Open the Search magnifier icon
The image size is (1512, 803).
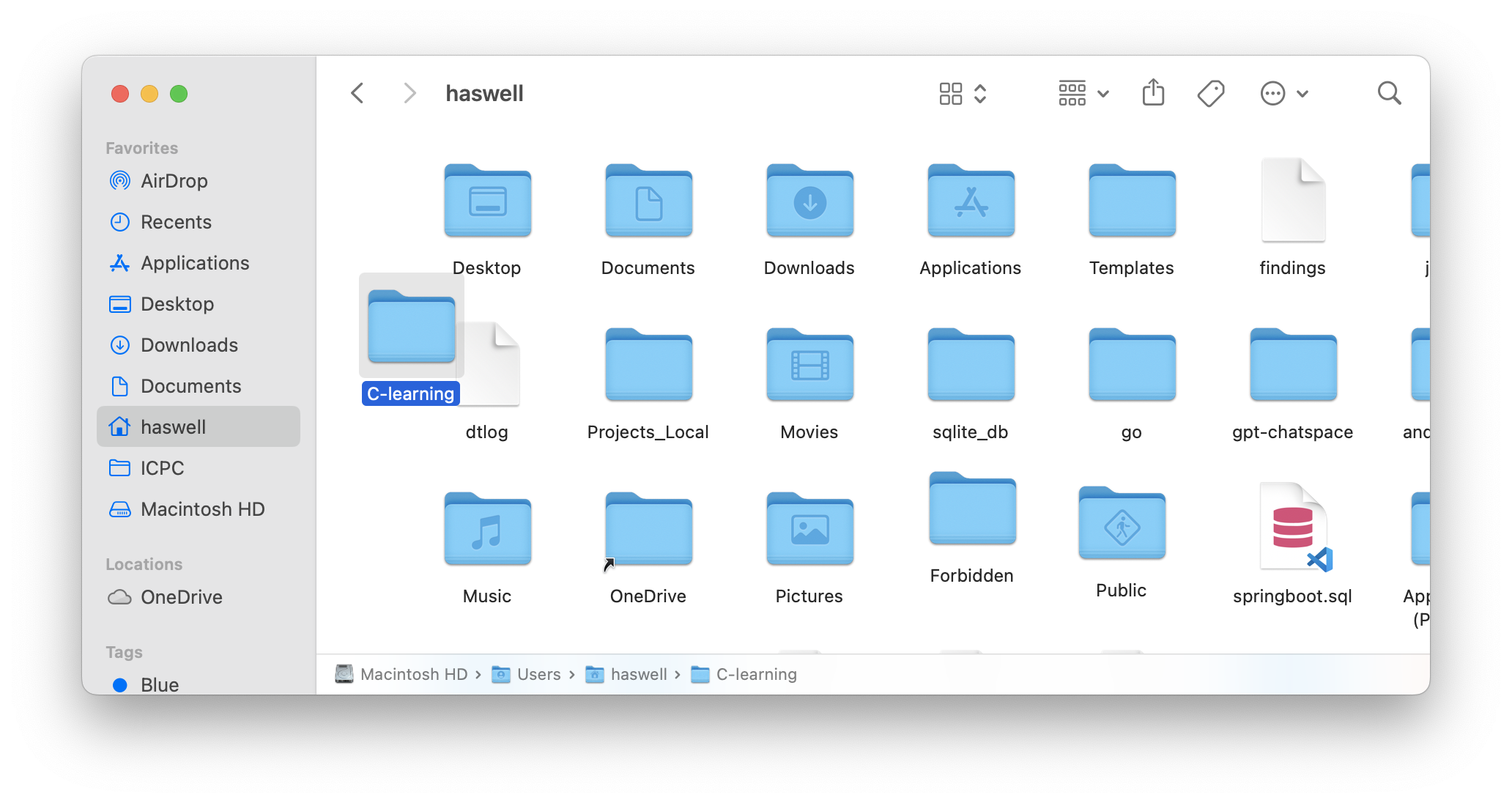1389,93
